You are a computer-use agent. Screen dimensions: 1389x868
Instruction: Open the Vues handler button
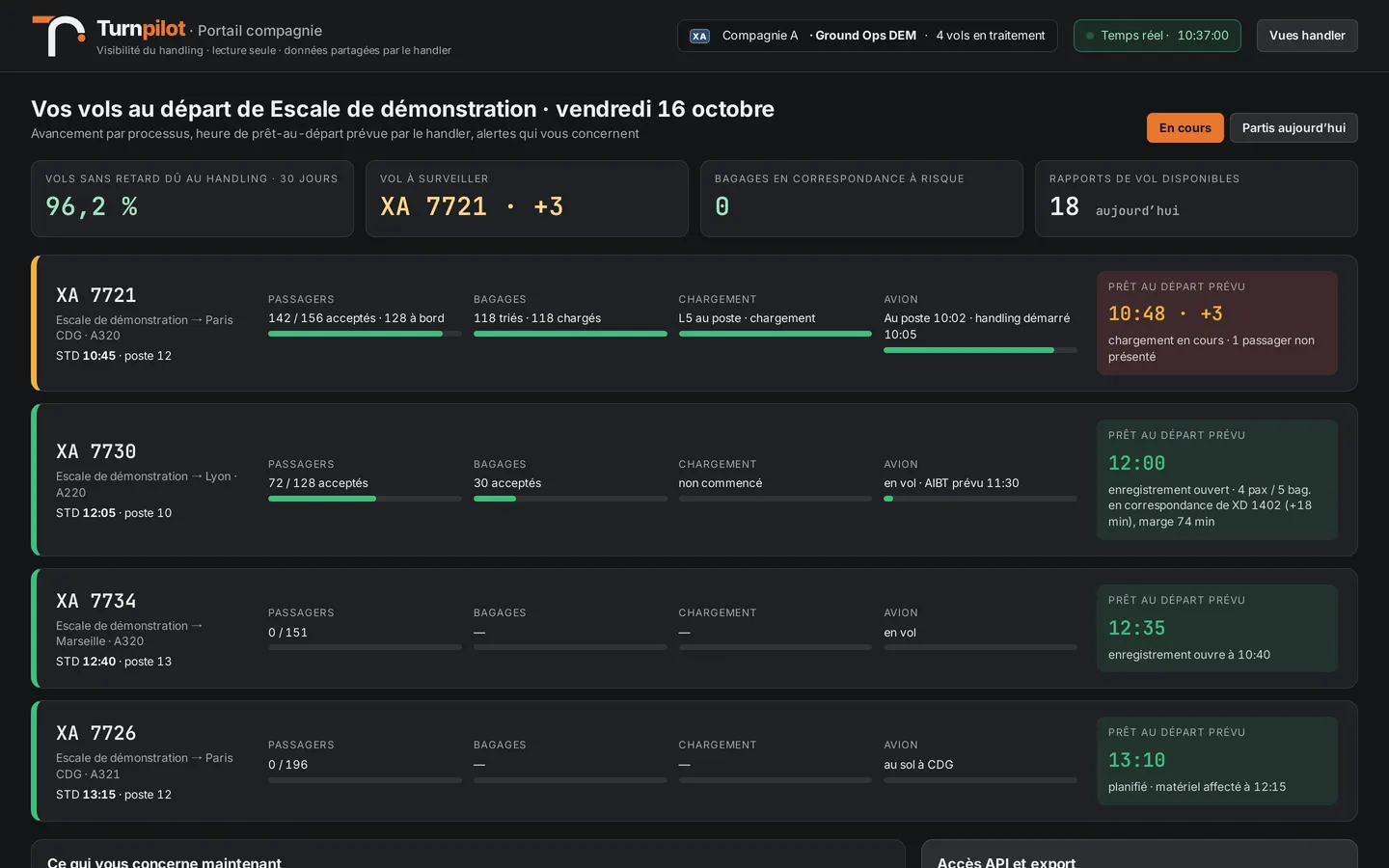pos(1307,36)
